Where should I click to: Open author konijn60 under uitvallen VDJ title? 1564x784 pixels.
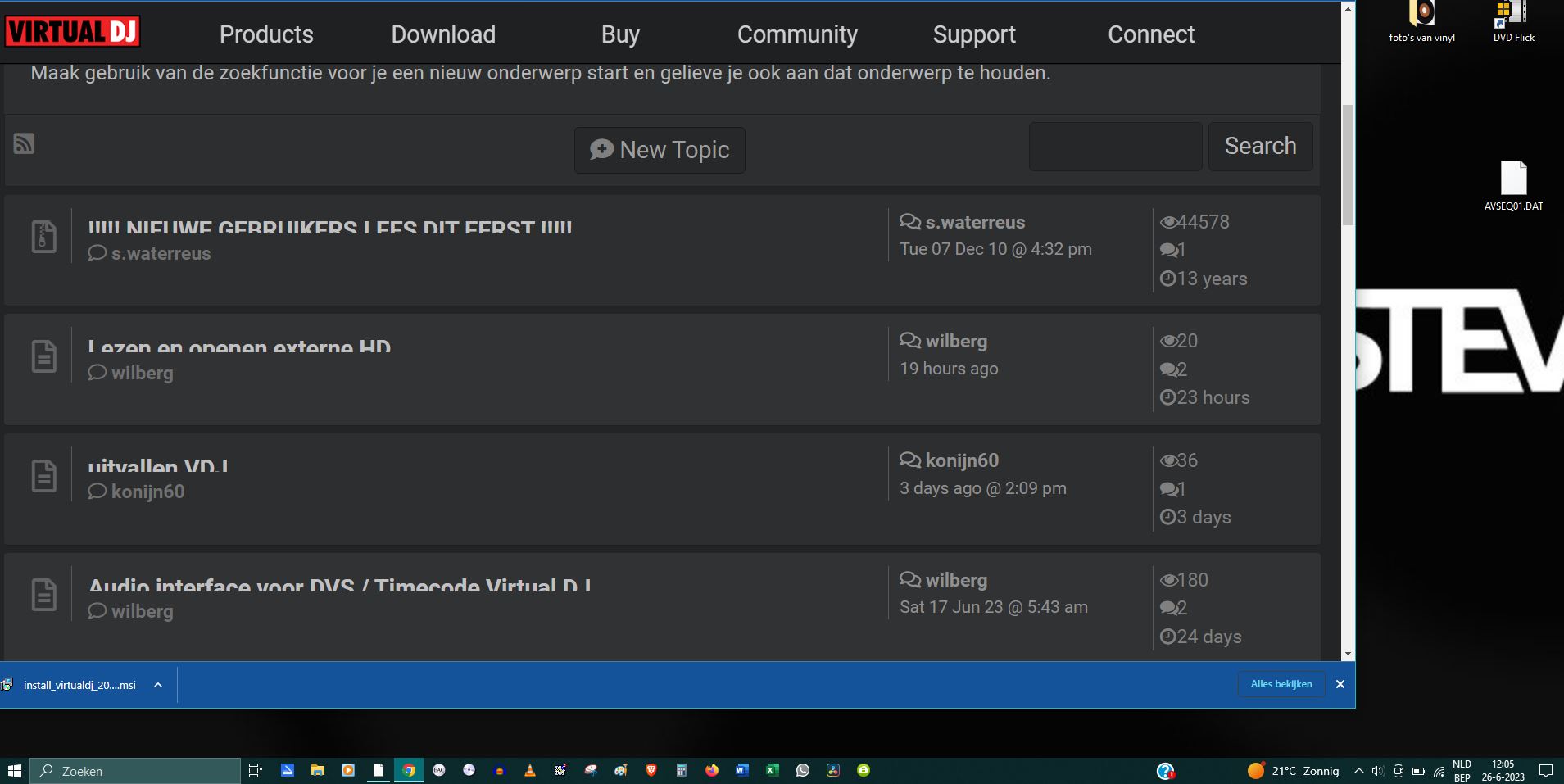pyautogui.click(x=147, y=492)
